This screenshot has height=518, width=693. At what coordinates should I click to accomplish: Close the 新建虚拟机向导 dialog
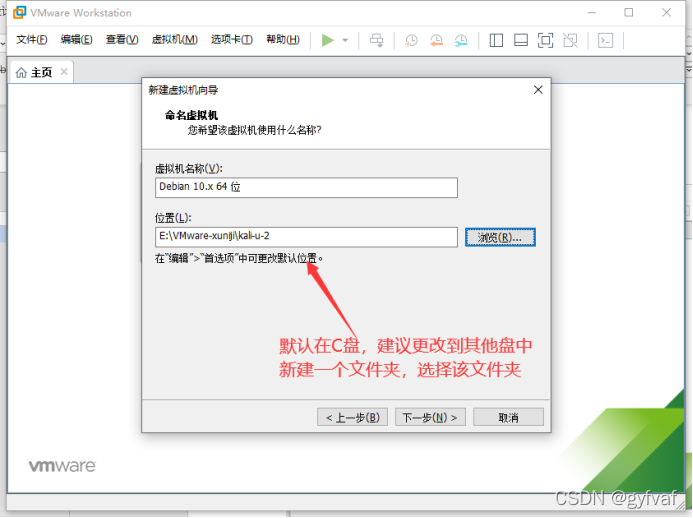click(538, 90)
